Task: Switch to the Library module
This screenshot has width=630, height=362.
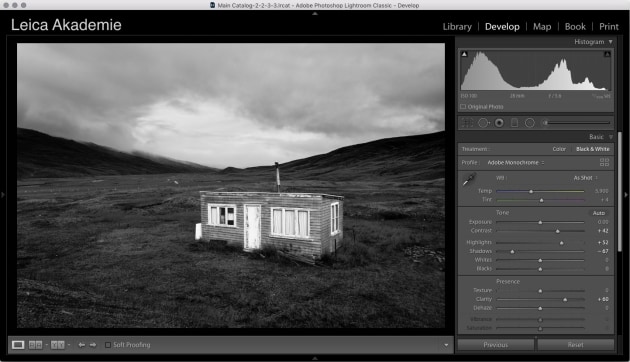Action: coord(457,27)
